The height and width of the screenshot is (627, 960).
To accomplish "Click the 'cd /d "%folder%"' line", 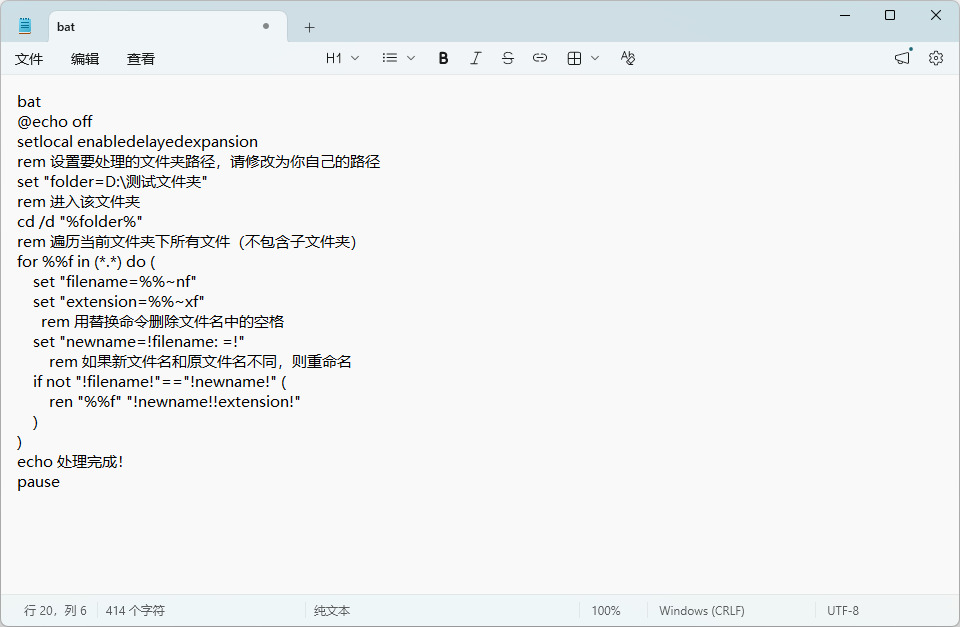I will coord(80,221).
